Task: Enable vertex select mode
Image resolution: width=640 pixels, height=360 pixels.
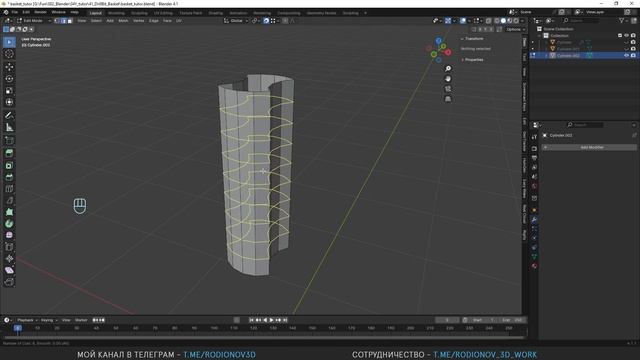Action: click(x=57, y=20)
